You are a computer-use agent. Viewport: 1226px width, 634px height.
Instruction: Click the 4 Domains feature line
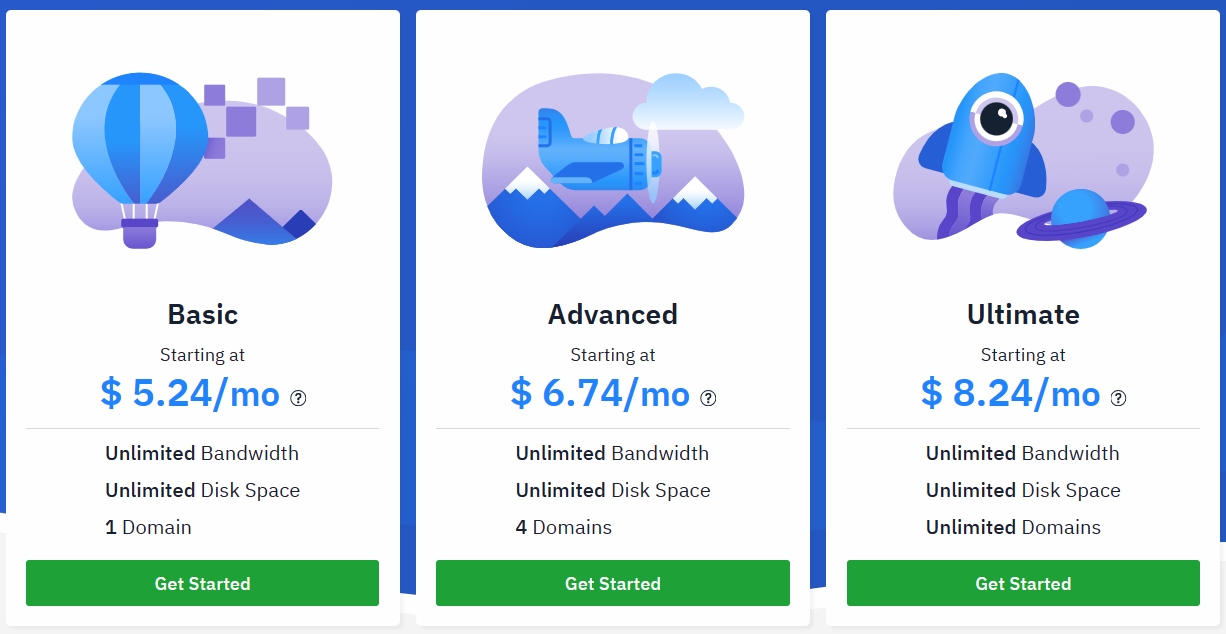pyautogui.click(x=564, y=527)
